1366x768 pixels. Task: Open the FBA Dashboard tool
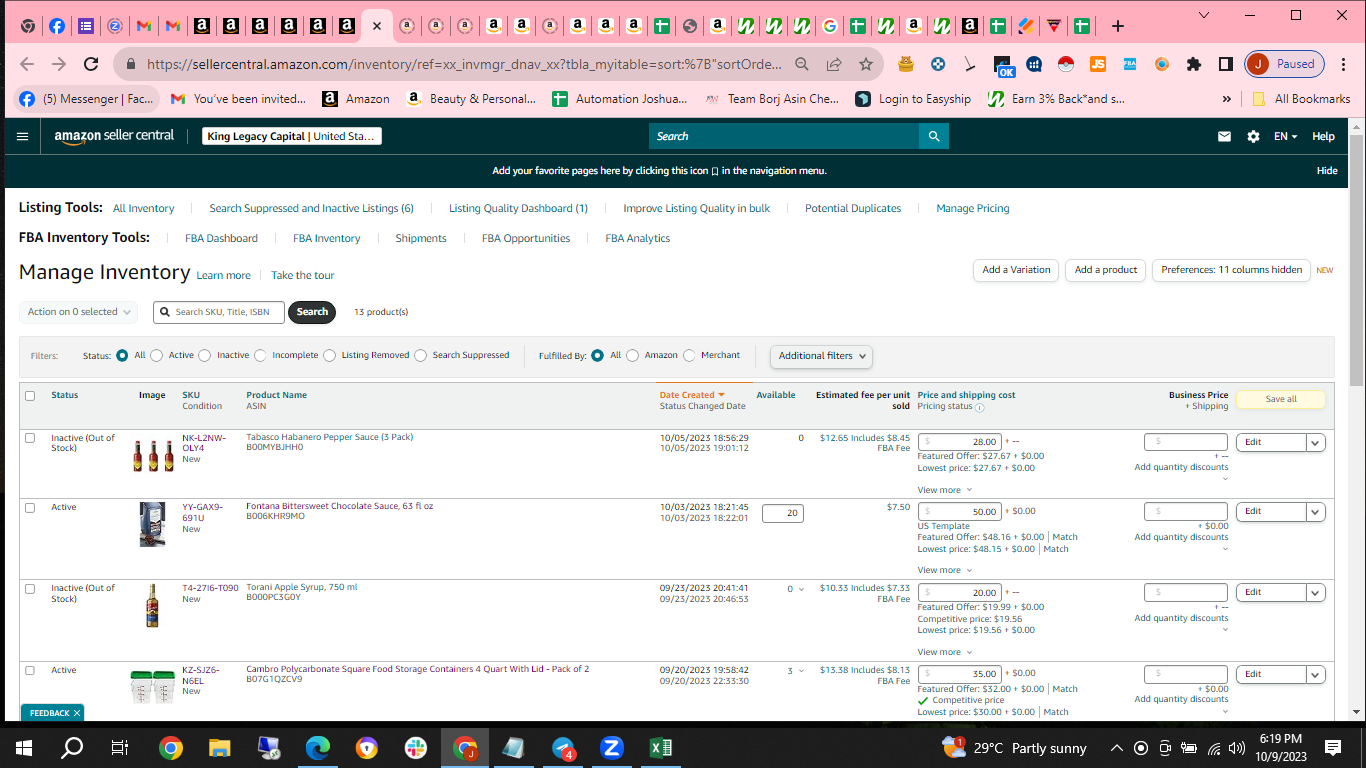pyautogui.click(x=221, y=238)
